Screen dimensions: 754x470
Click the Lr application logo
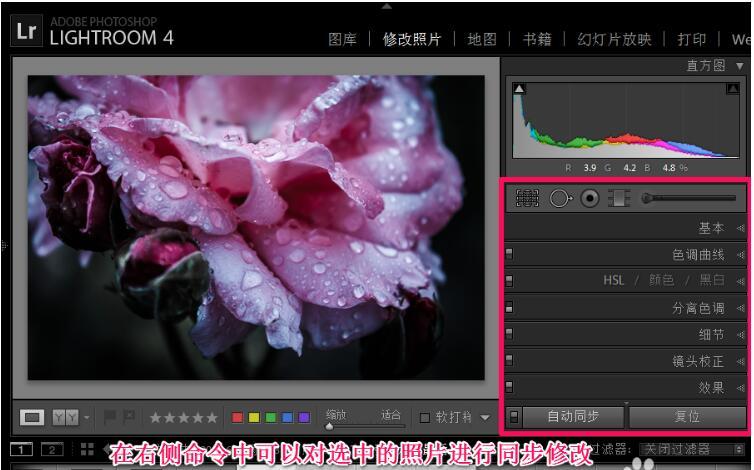pos(26,31)
